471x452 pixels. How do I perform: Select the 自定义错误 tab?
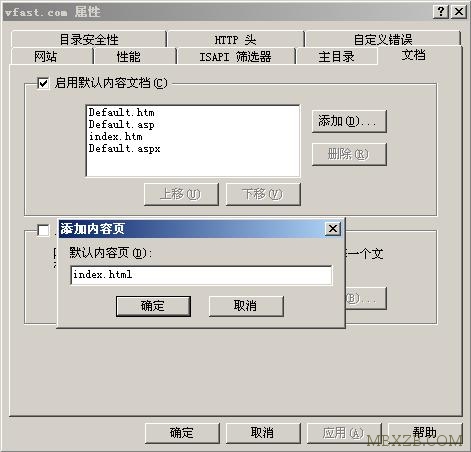(383, 39)
